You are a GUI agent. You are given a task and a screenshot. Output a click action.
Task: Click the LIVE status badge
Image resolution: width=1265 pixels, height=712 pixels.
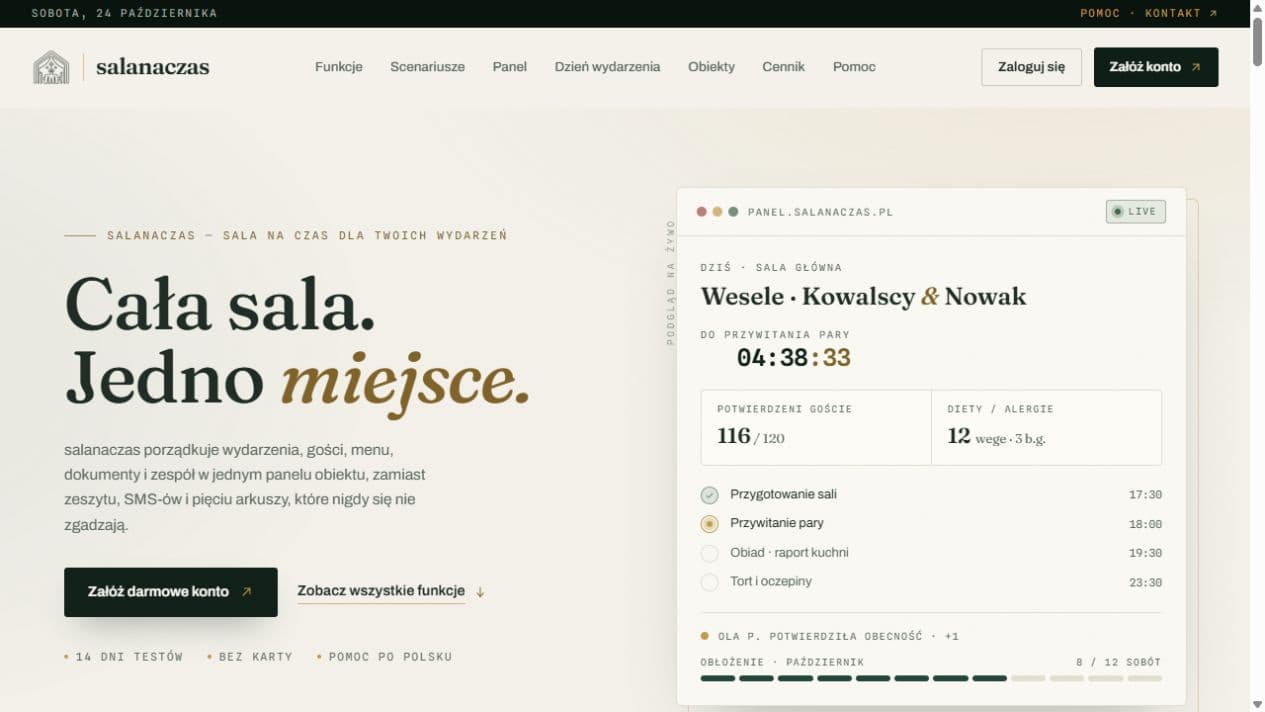(x=1136, y=212)
